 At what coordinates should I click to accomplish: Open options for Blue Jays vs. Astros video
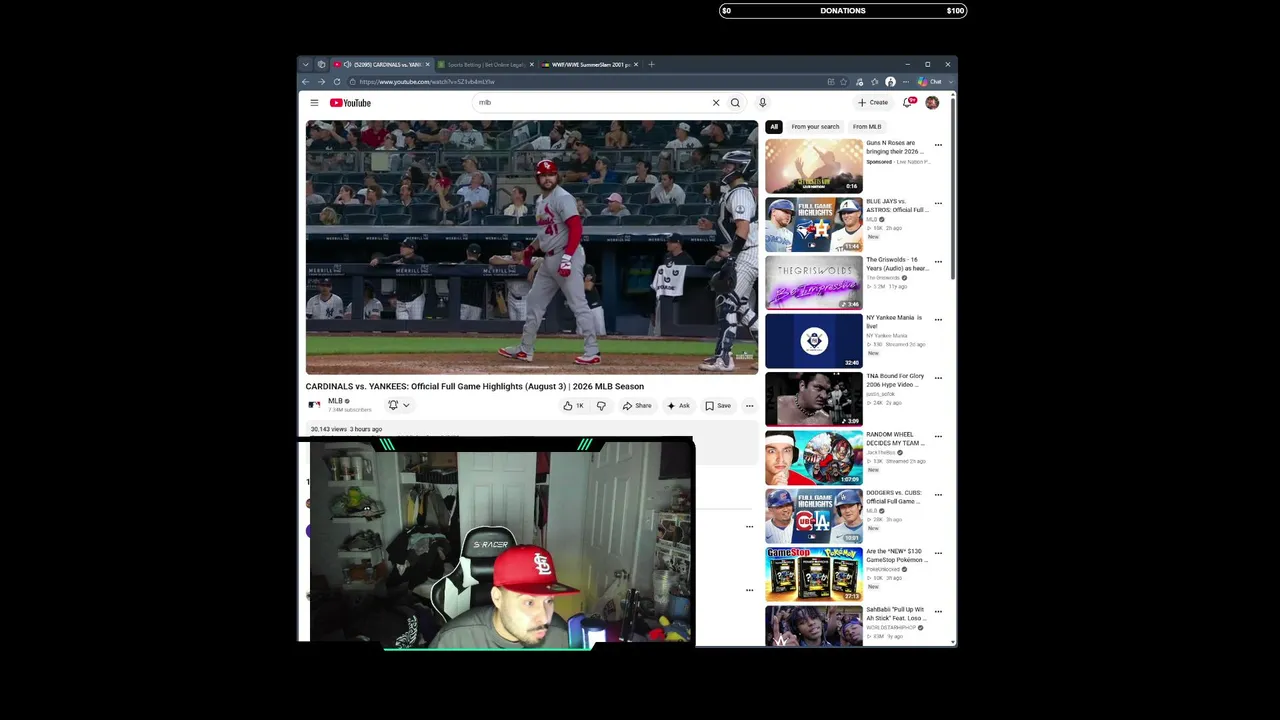click(x=938, y=204)
